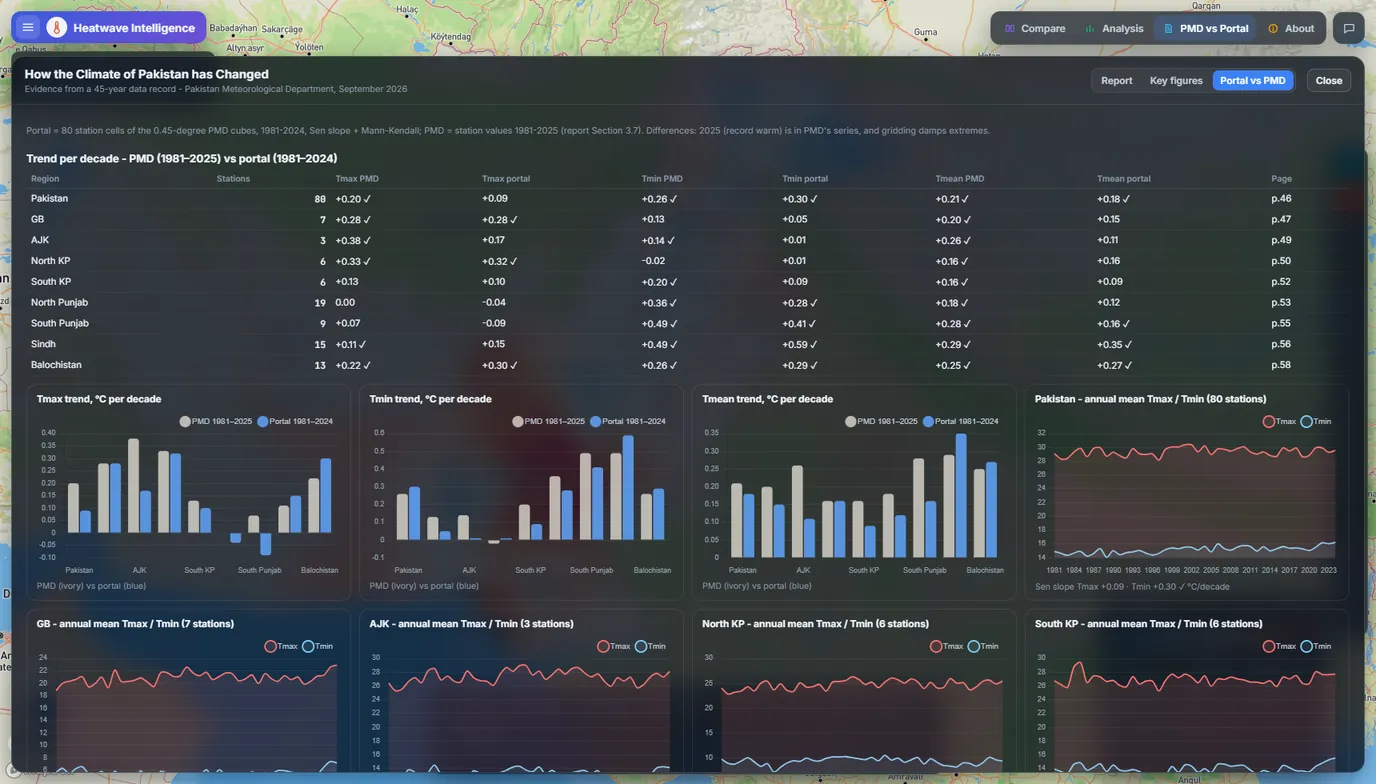Click the Heatwave Intelligence title

coord(134,28)
